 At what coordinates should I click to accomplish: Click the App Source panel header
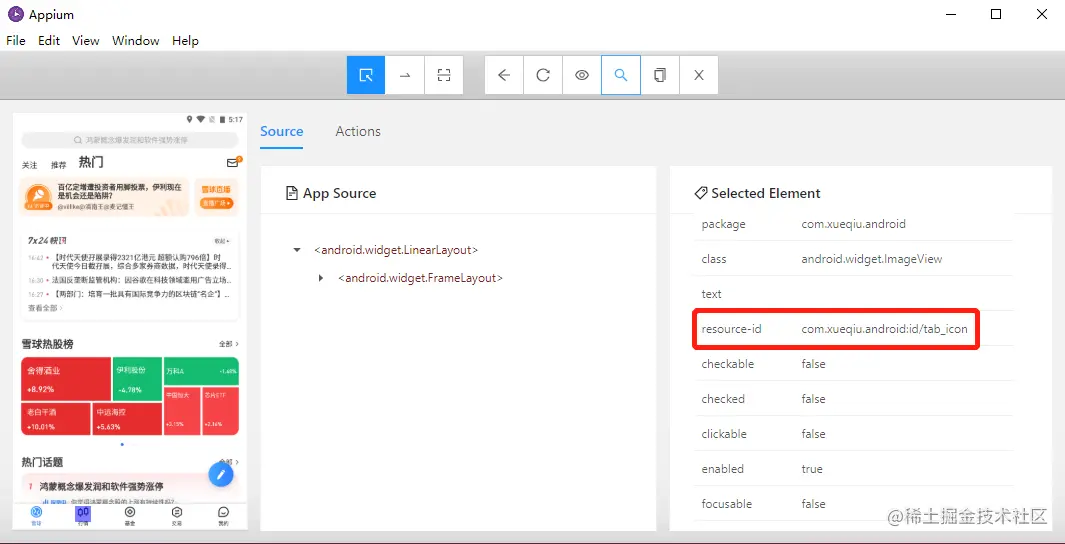pos(331,194)
